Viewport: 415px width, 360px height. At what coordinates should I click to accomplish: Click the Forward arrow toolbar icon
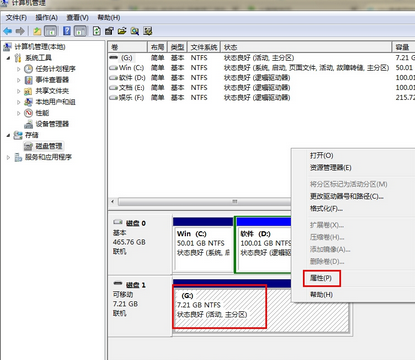(x=20, y=31)
